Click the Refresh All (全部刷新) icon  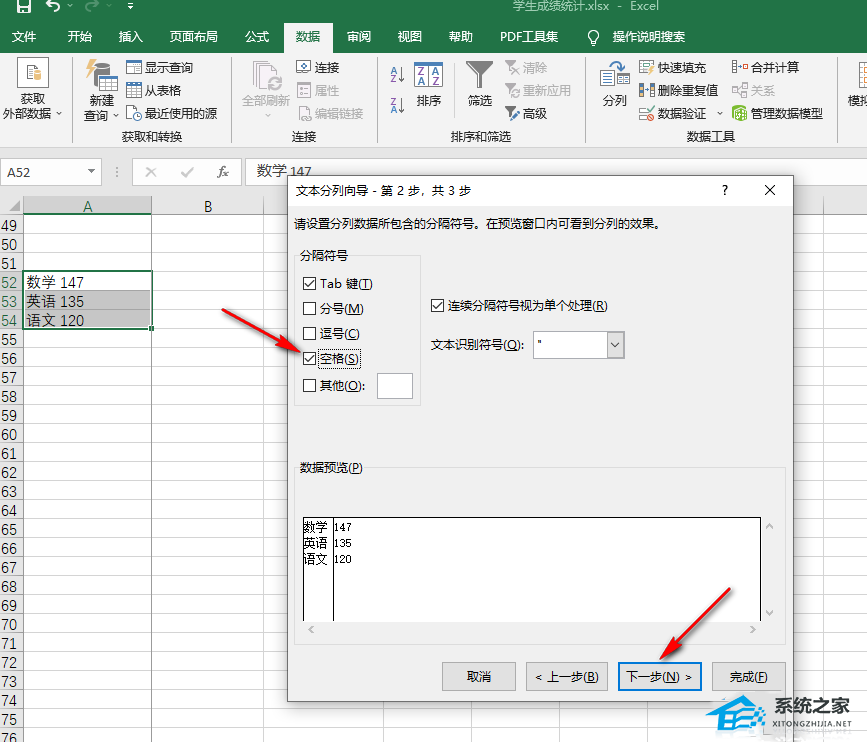(x=266, y=78)
